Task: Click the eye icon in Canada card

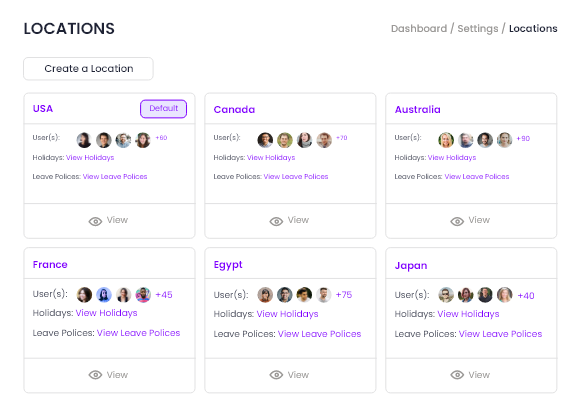Action: pos(276,221)
